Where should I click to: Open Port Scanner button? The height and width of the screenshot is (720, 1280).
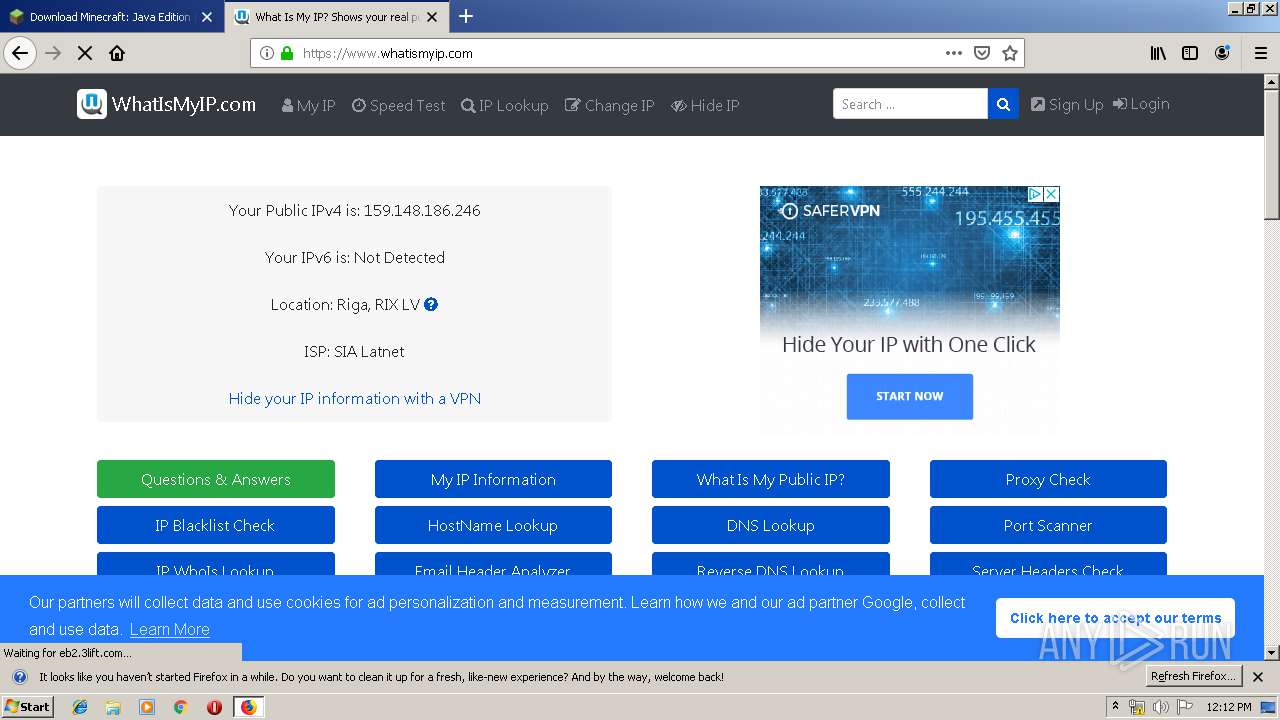pyautogui.click(x=1048, y=525)
